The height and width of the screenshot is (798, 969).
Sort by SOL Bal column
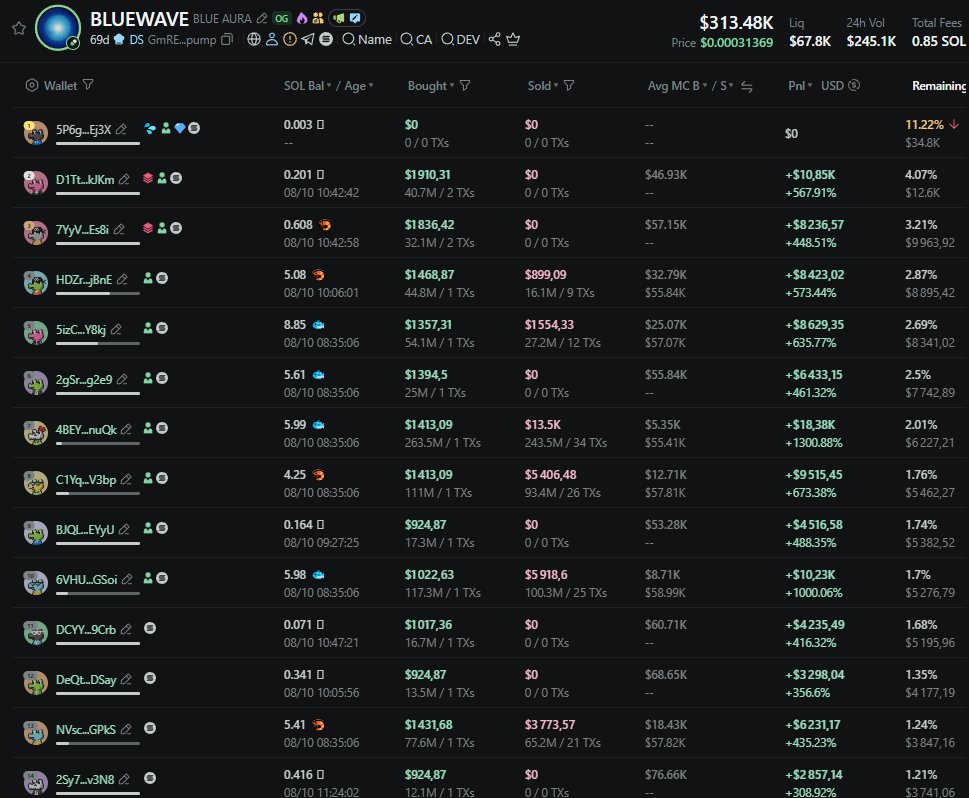tap(307, 85)
